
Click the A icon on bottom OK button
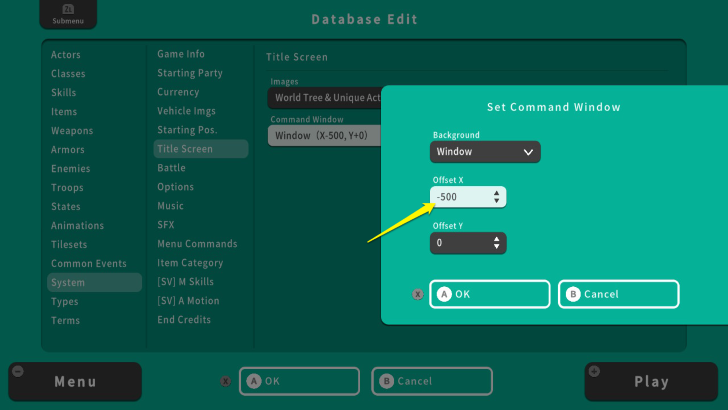coord(254,381)
